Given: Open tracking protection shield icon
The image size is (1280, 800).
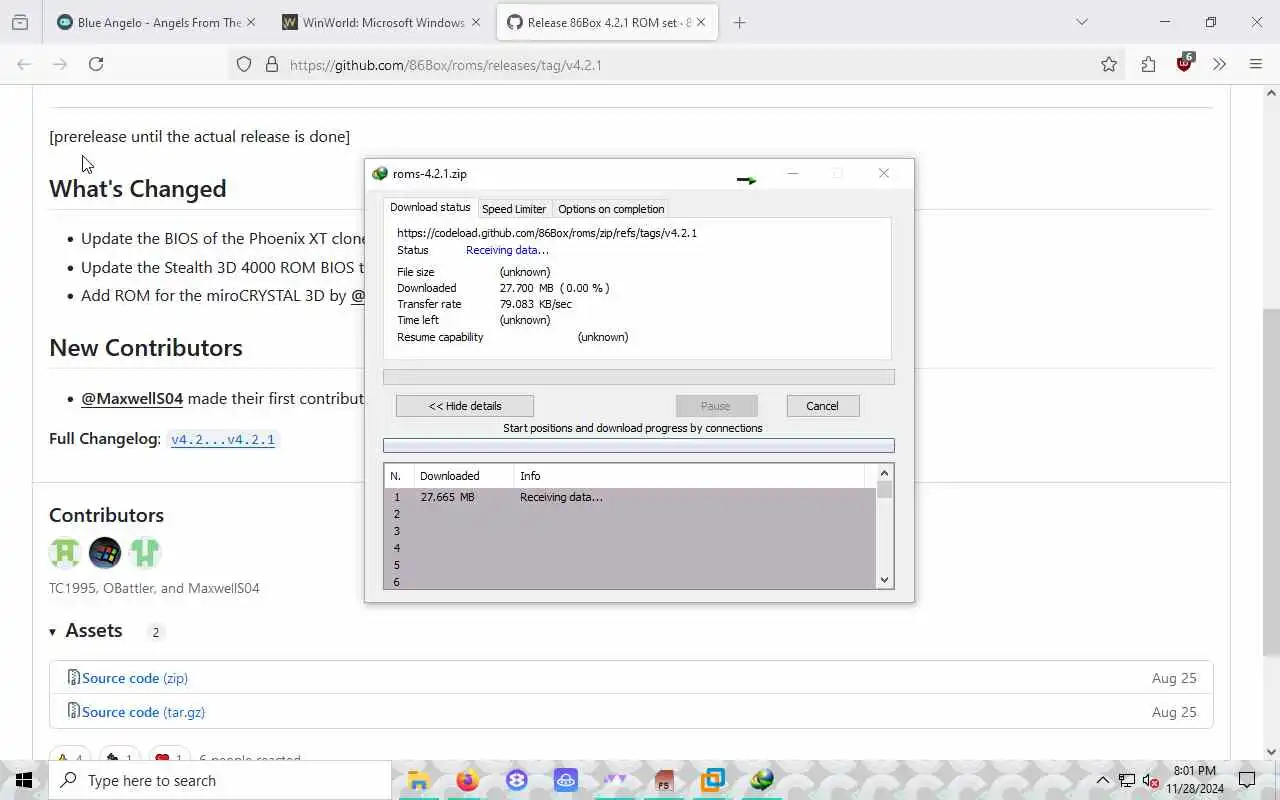Looking at the screenshot, I should [x=244, y=64].
